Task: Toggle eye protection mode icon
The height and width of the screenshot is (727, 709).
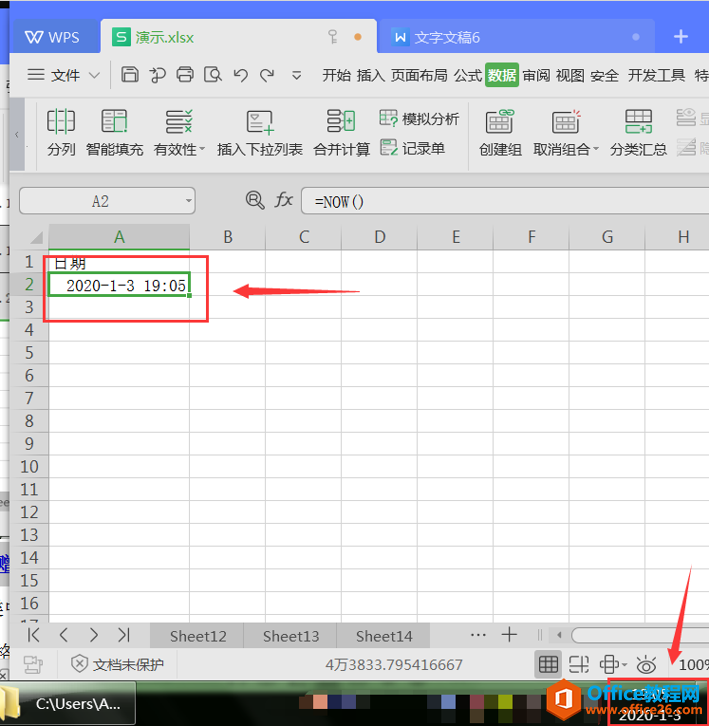Action: 646,664
